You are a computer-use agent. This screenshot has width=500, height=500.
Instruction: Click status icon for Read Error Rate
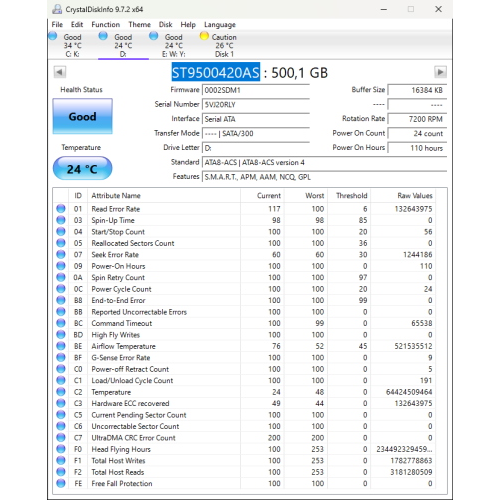point(61,209)
